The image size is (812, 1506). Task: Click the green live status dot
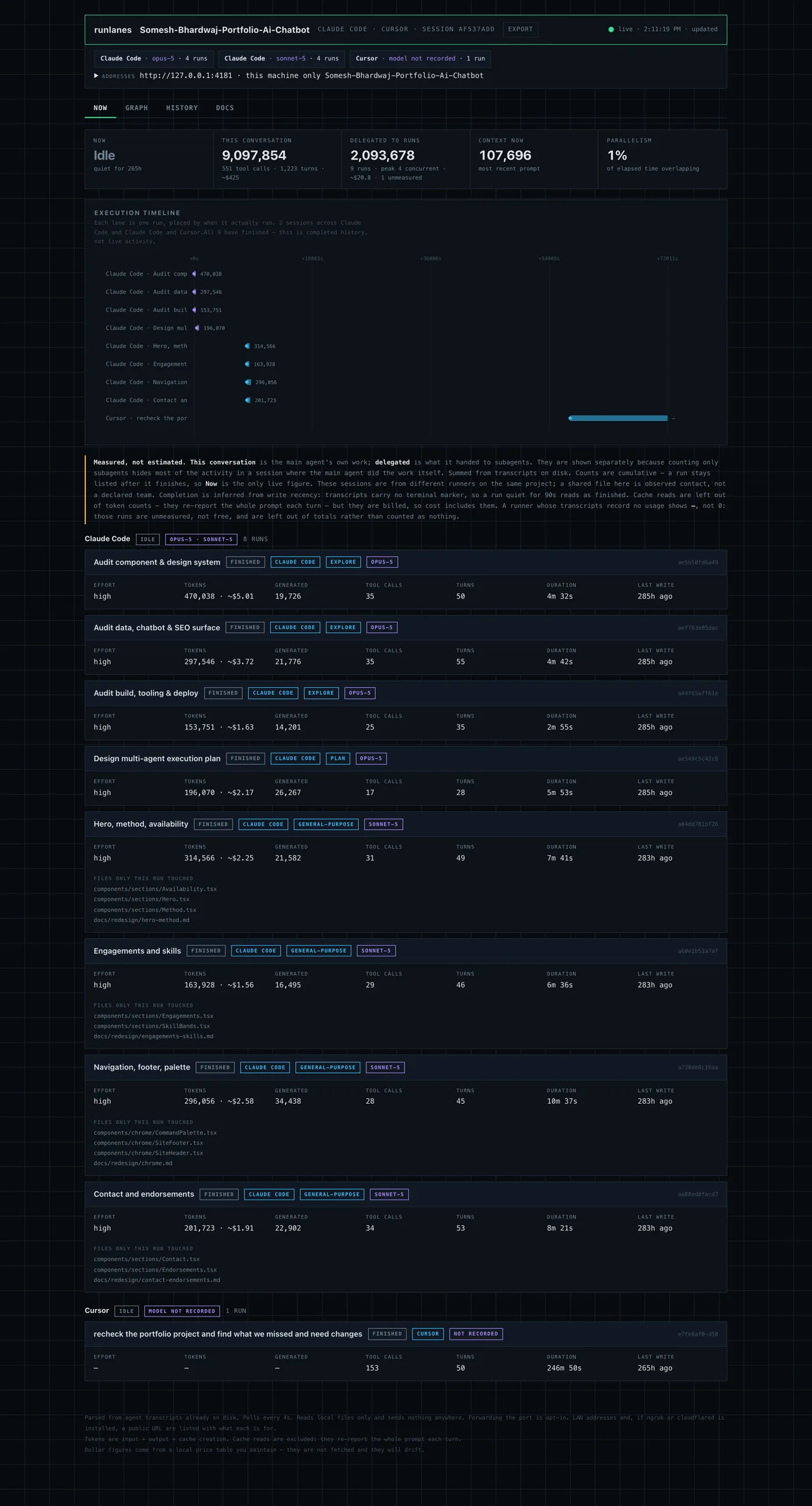click(611, 29)
